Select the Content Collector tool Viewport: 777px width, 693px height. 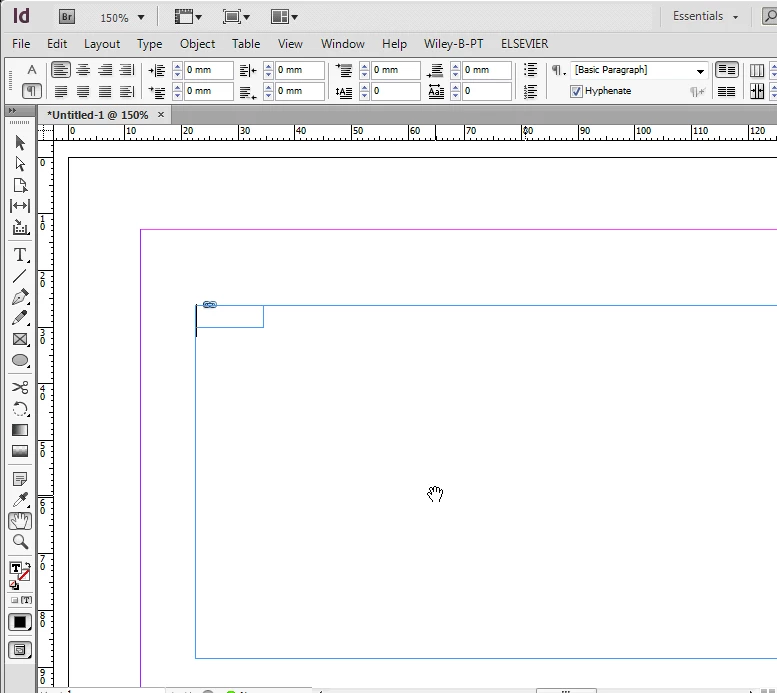(x=20, y=228)
